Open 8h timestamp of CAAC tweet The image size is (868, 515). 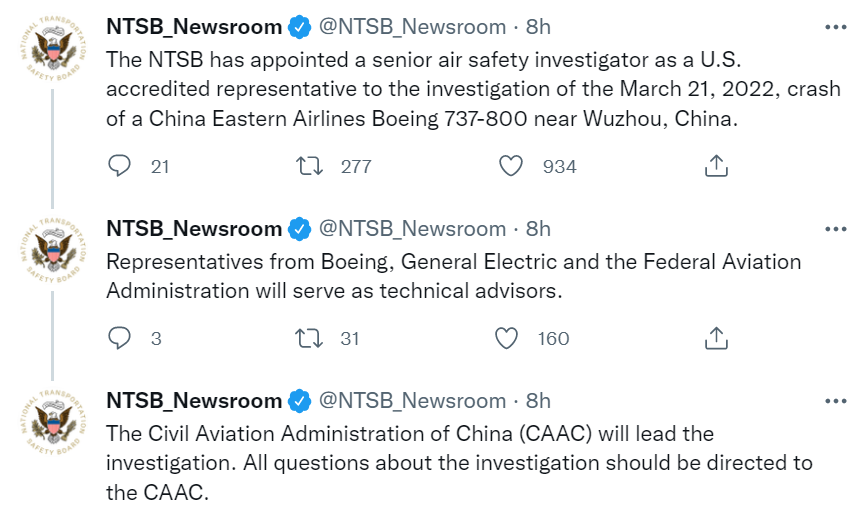point(538,400)
